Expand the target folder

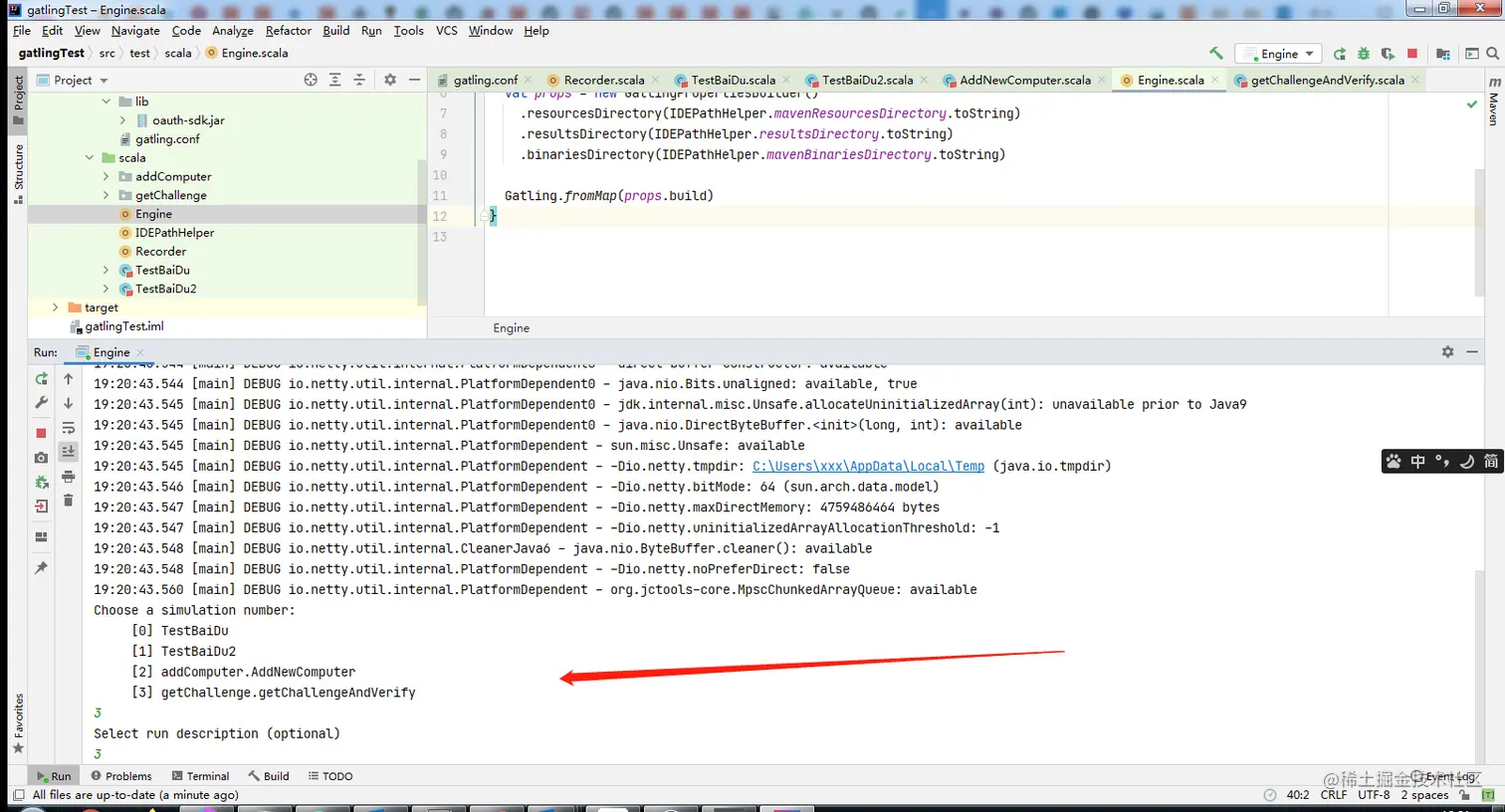[x=56, y=308]
